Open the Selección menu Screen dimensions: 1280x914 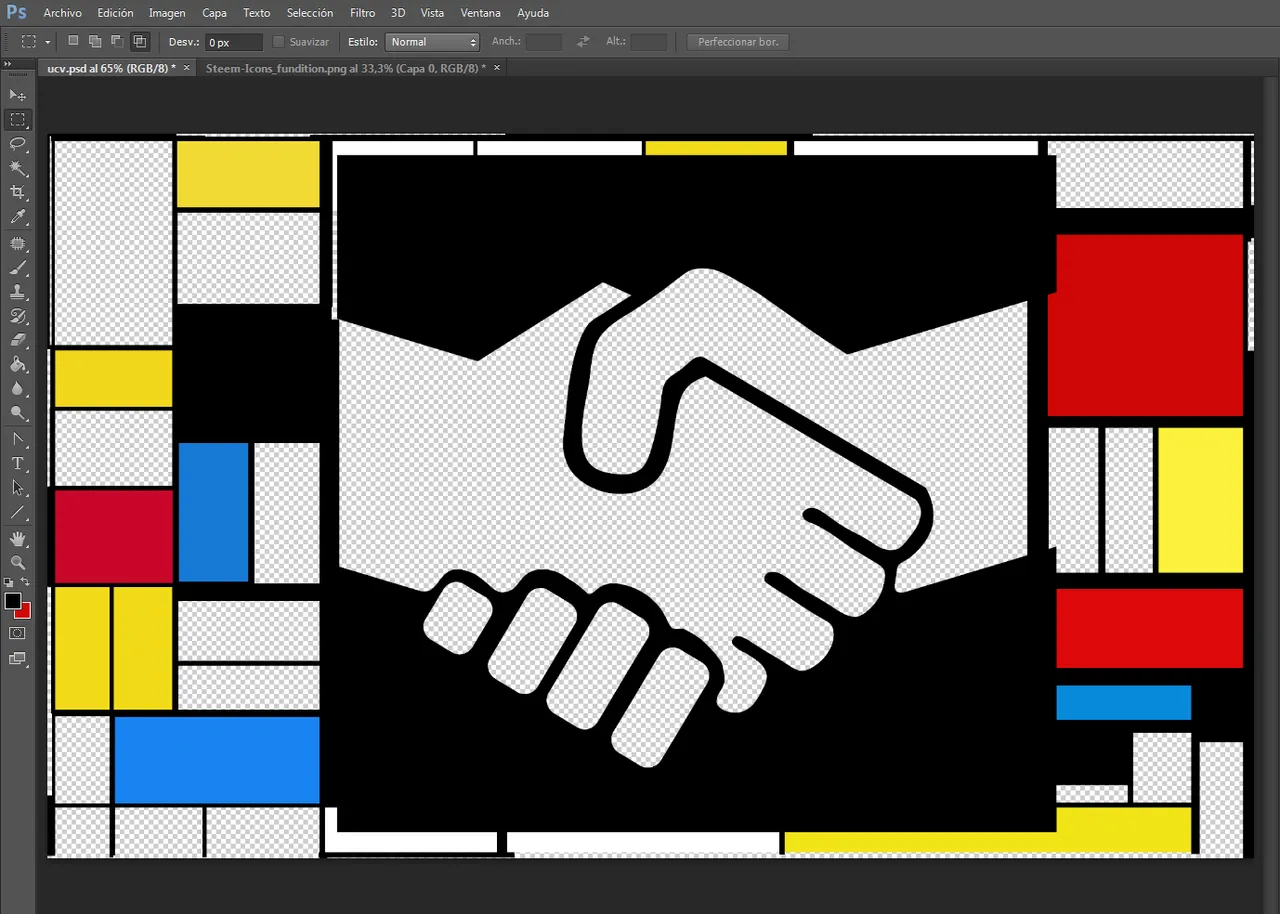(x=310, y=13)
